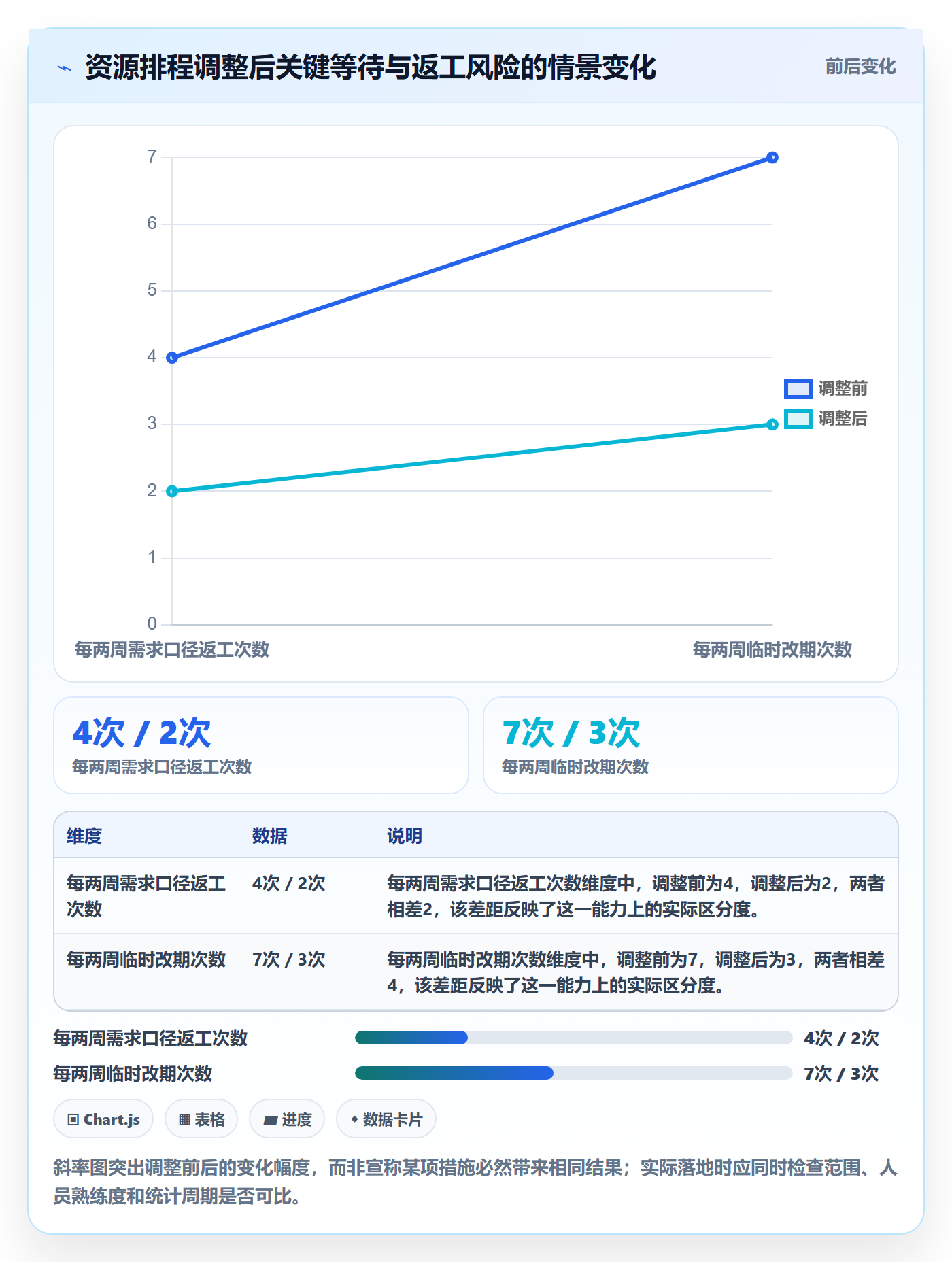Select the 表格 tag chip
The image size is (952, 1262).
[x=201, y=1119]
